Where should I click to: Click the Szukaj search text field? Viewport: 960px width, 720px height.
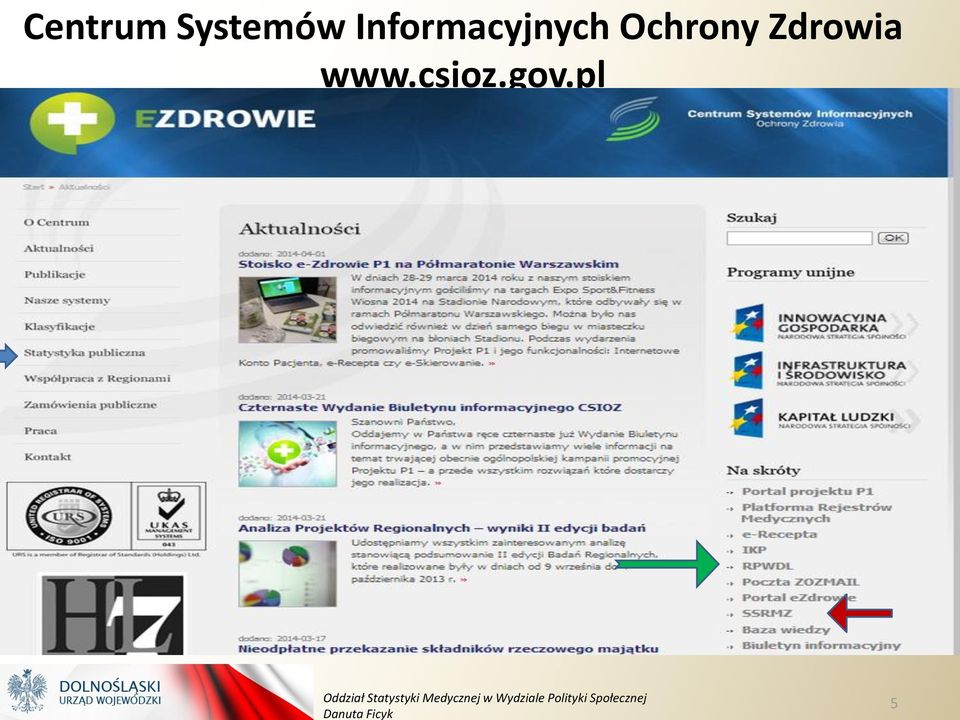pos(799,238)
